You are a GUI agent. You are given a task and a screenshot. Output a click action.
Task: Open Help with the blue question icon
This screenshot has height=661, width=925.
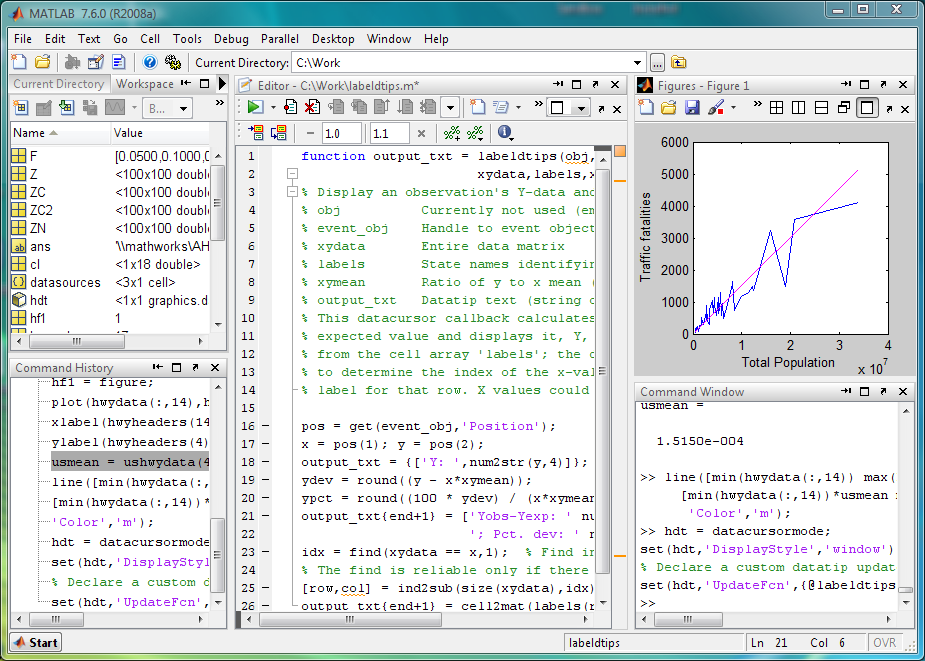pos(149,62)
